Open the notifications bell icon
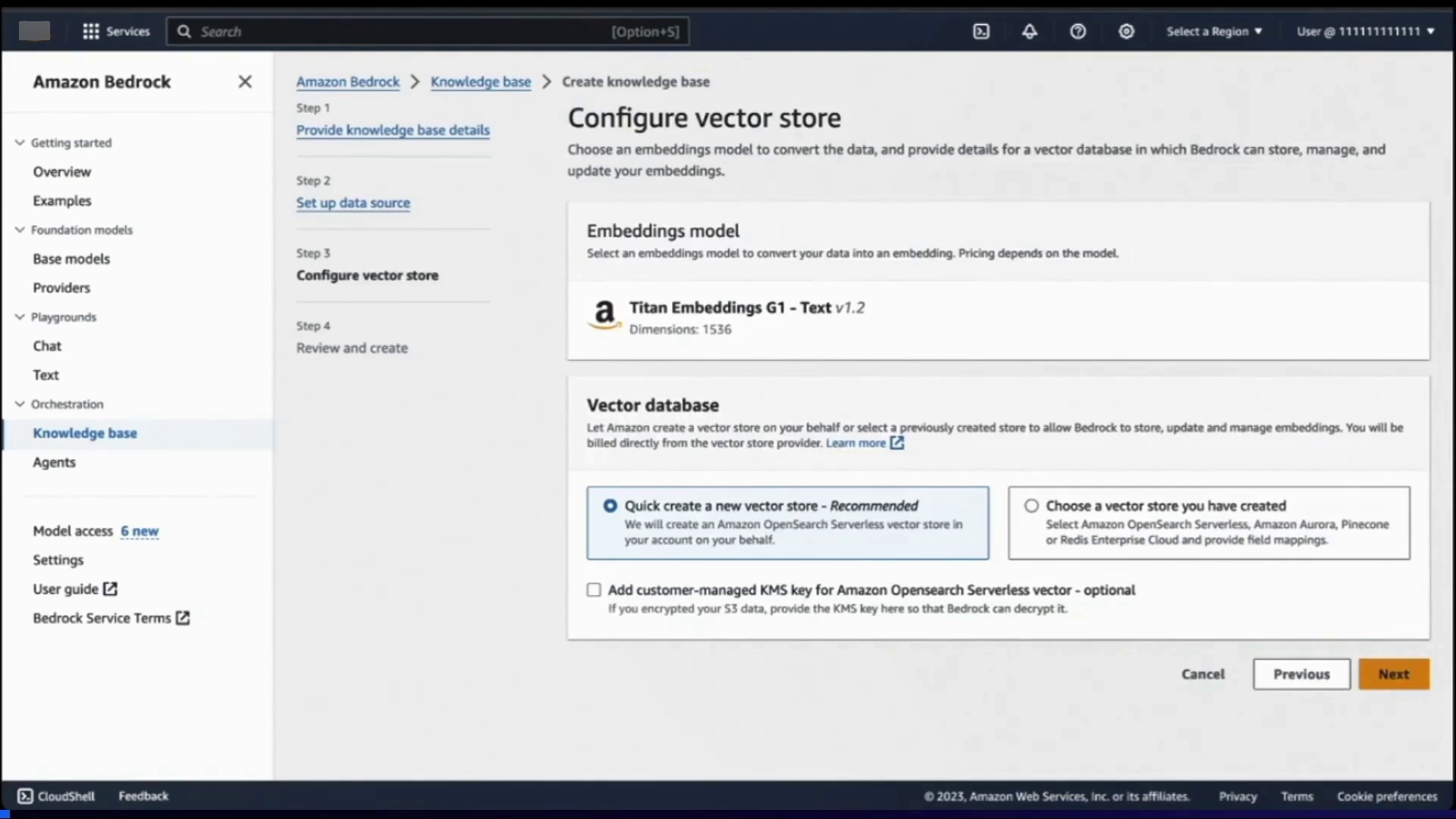 click(1029, 31)
